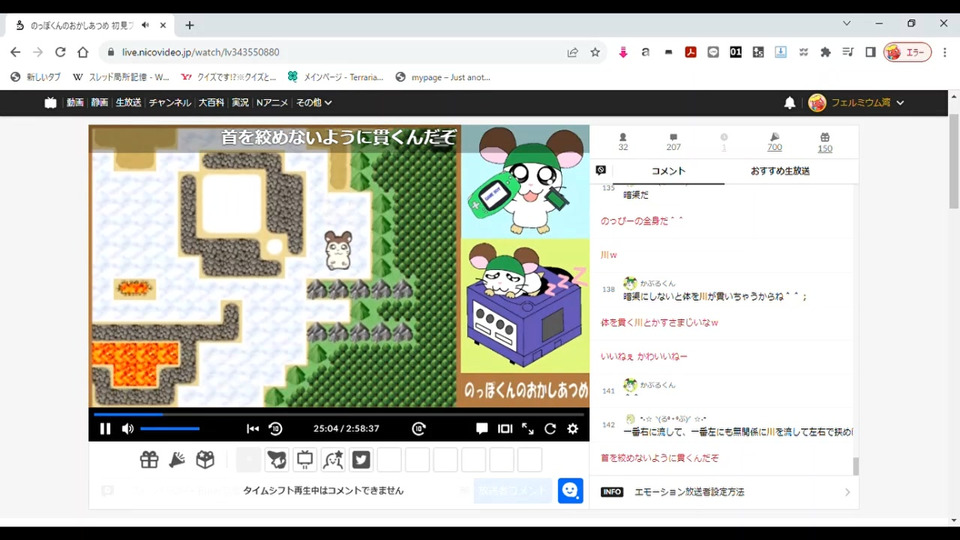Image resolution: width=960 pixels, height=540 pixels.
Task: Open player settings gear
Action: coord(572,429)
